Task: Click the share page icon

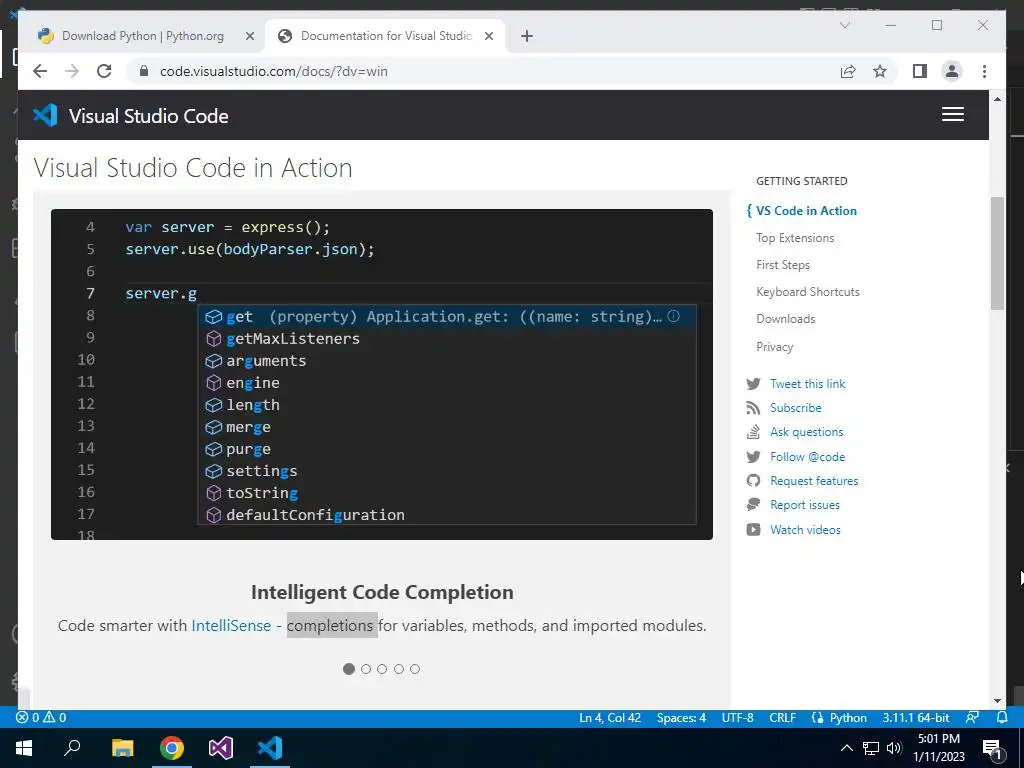Action: click(848, 71)
